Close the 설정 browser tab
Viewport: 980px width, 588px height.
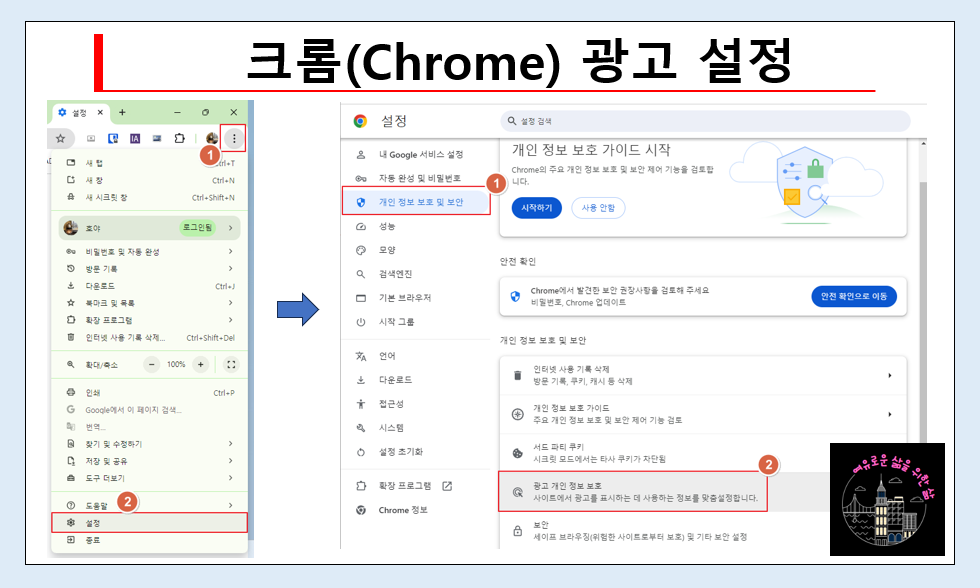[x=100, y=112]
